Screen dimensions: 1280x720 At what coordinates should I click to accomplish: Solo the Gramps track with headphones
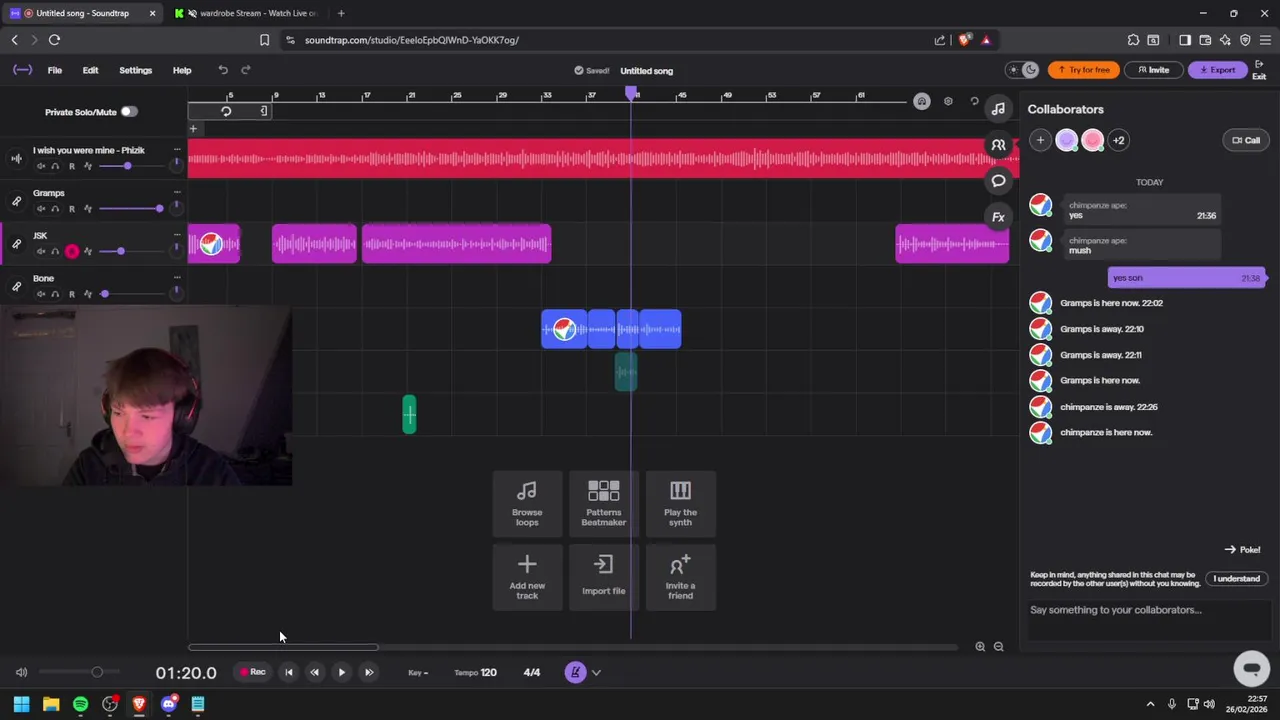tap(55, 208)
